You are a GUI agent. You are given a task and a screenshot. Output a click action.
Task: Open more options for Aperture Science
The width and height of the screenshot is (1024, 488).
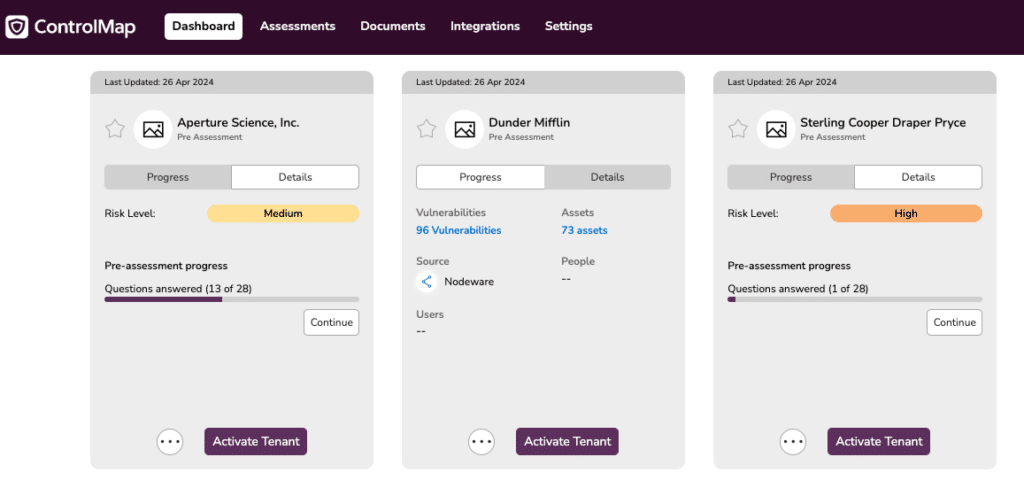170,442
